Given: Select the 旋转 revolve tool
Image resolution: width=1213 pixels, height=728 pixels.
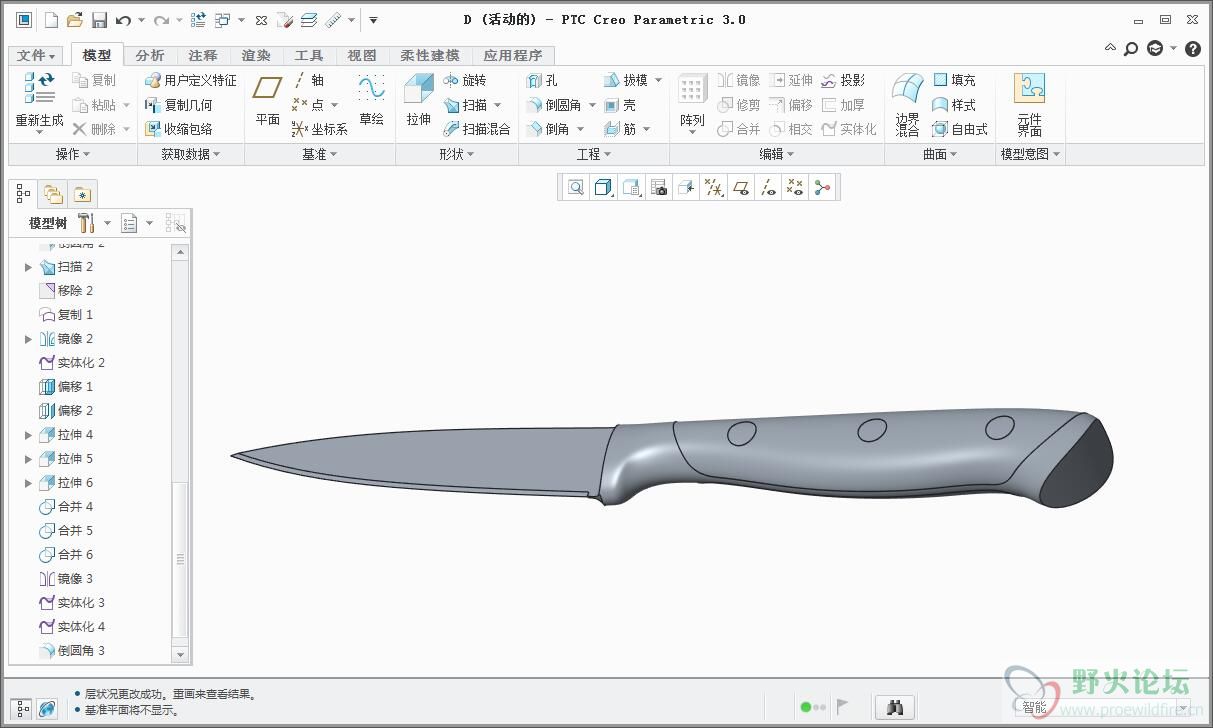Looking at the screenshot, I should pyautogui.click(x=465, y=80).
